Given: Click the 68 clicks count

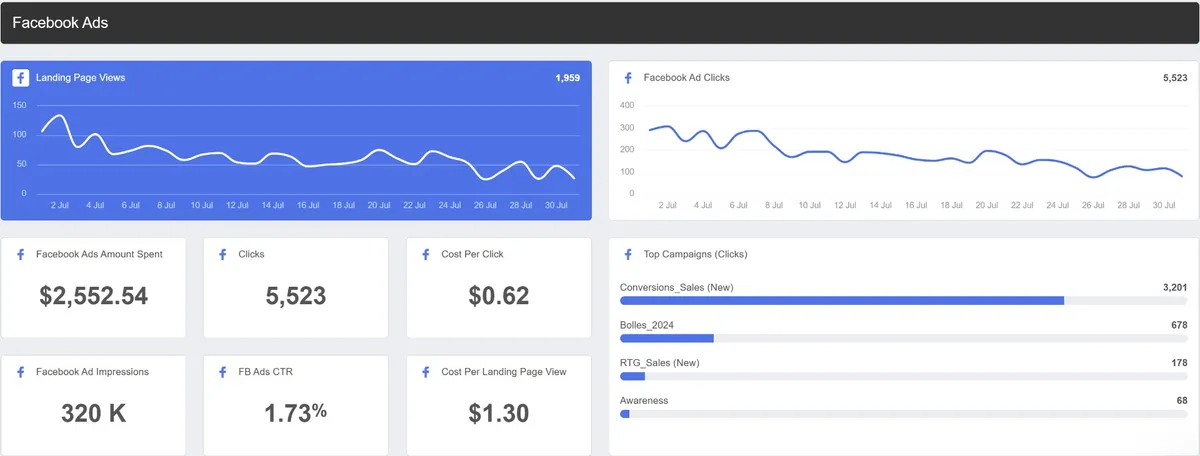Looking at the screenshot, I should 1182,400.
